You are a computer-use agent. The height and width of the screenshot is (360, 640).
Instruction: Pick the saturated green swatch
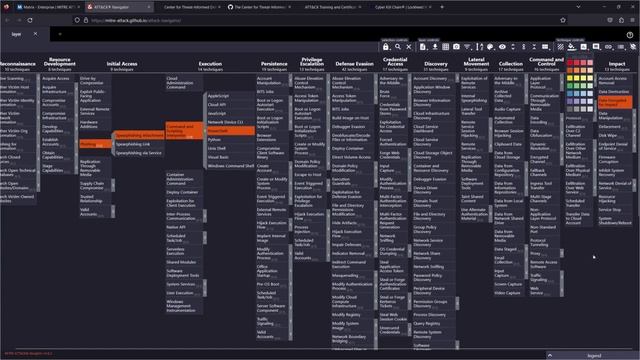[570, 86]
